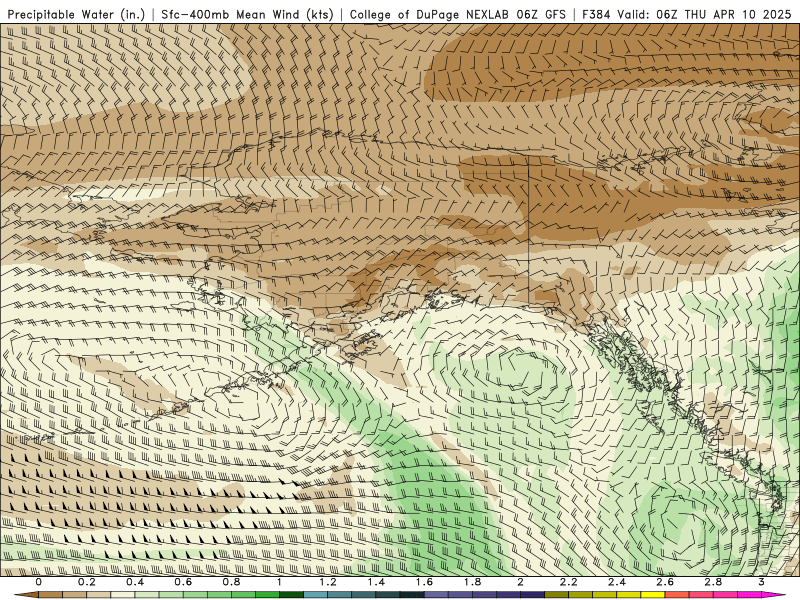Click the colorbar label "2.2"
Viewport: 800px width, 600px height.
[x=569, y=582]
